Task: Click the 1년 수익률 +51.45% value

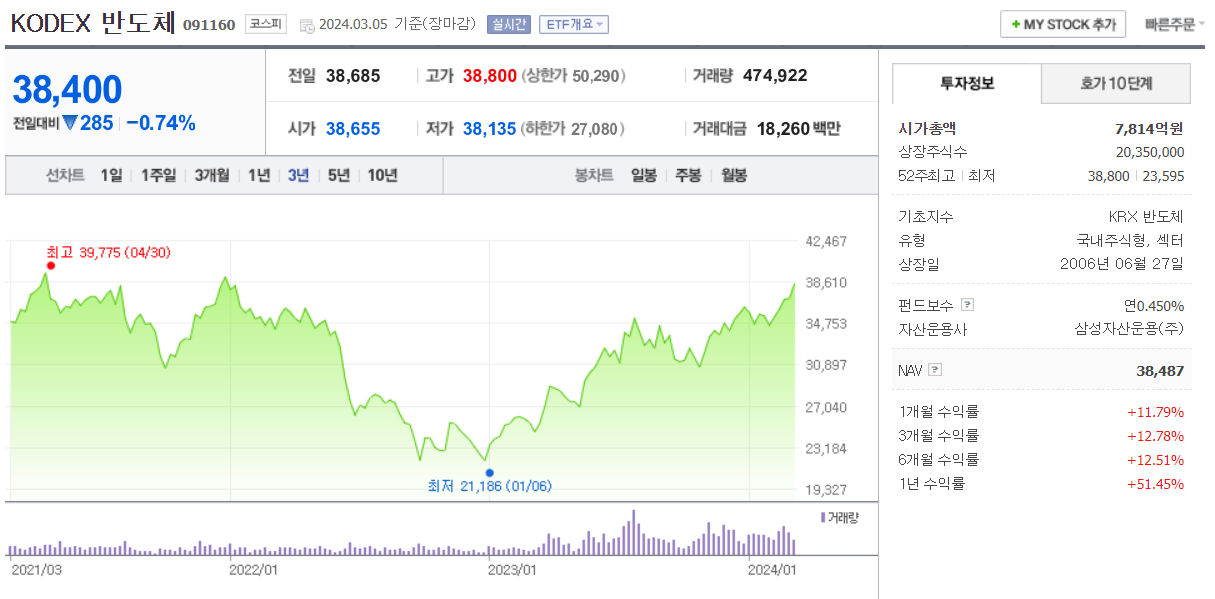Action: point(1155,484)
